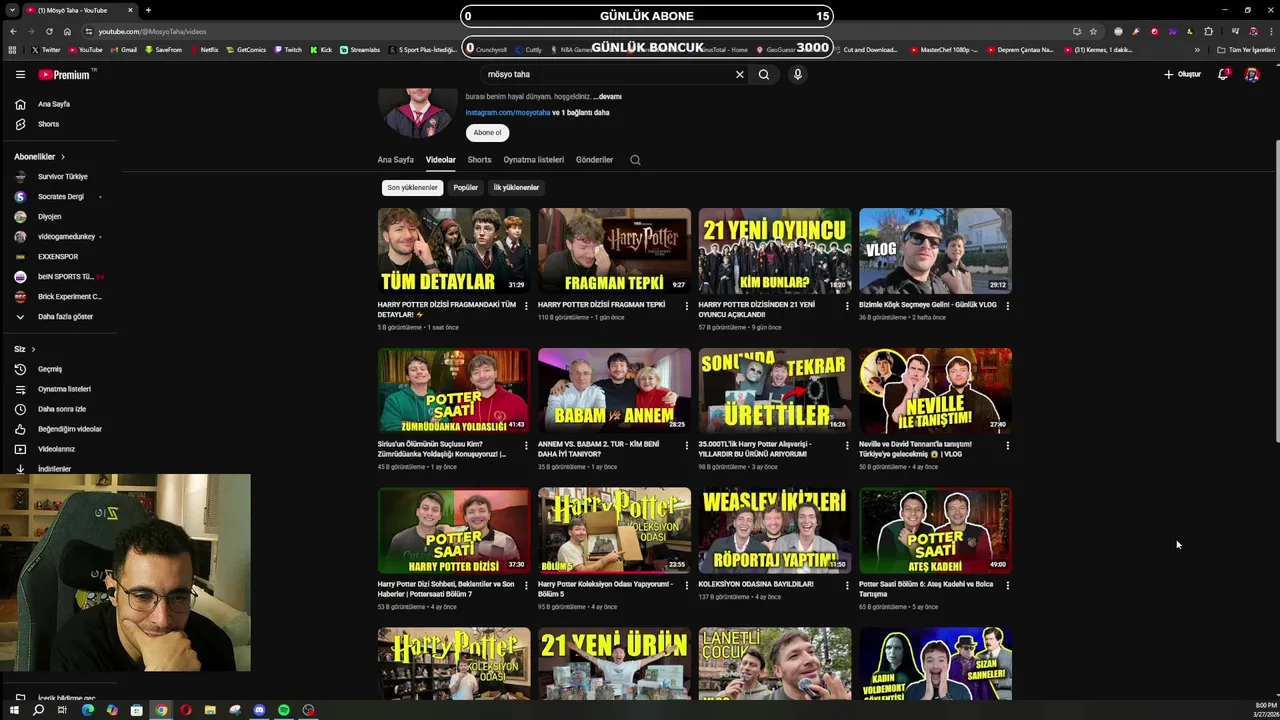Select the Popüler filter chip

[466, 188]
